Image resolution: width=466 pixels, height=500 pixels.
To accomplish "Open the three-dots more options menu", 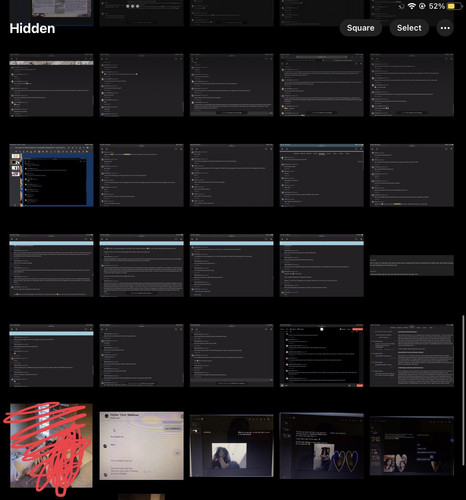I will 445,28.
